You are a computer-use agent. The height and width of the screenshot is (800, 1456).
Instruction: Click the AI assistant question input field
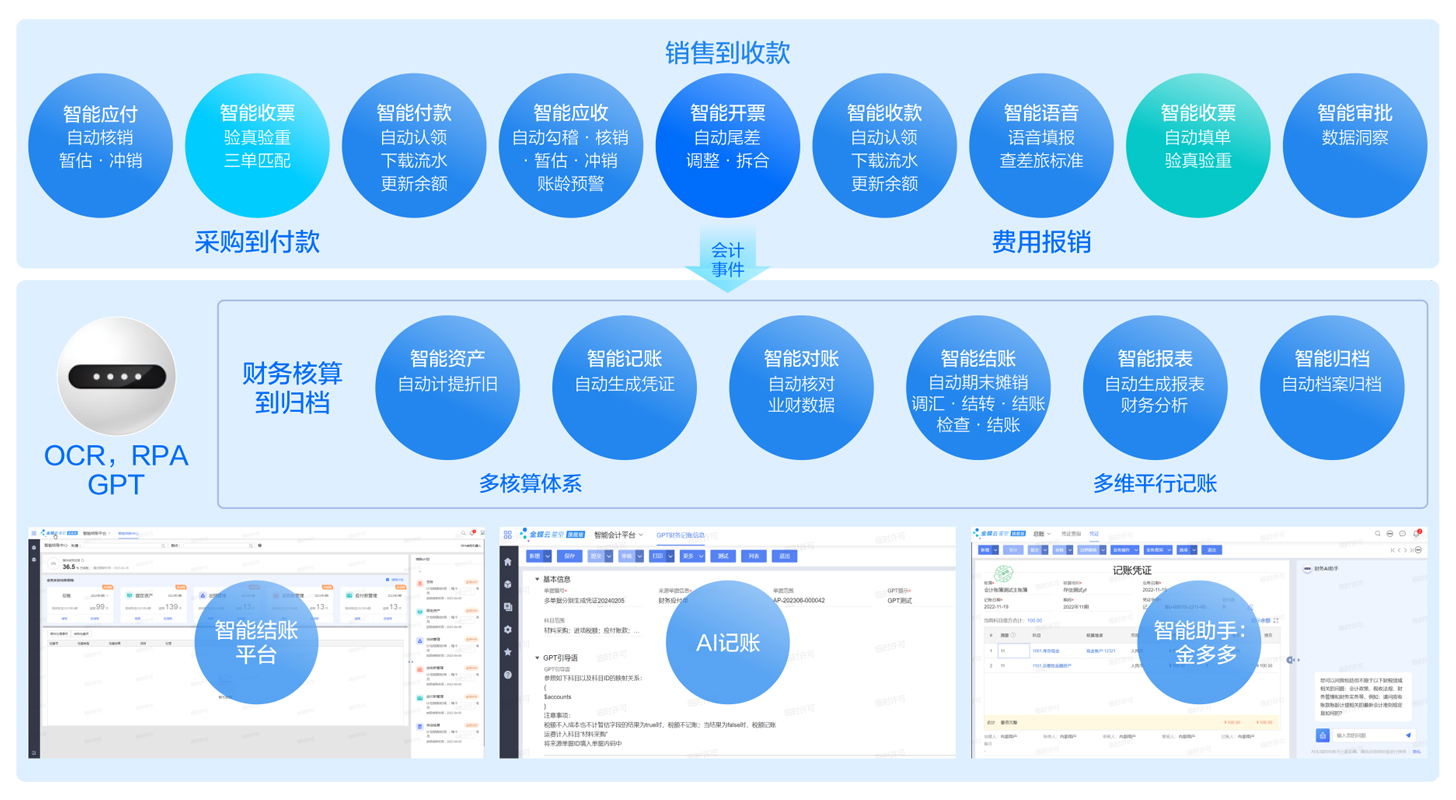[x=1366, y=735]
